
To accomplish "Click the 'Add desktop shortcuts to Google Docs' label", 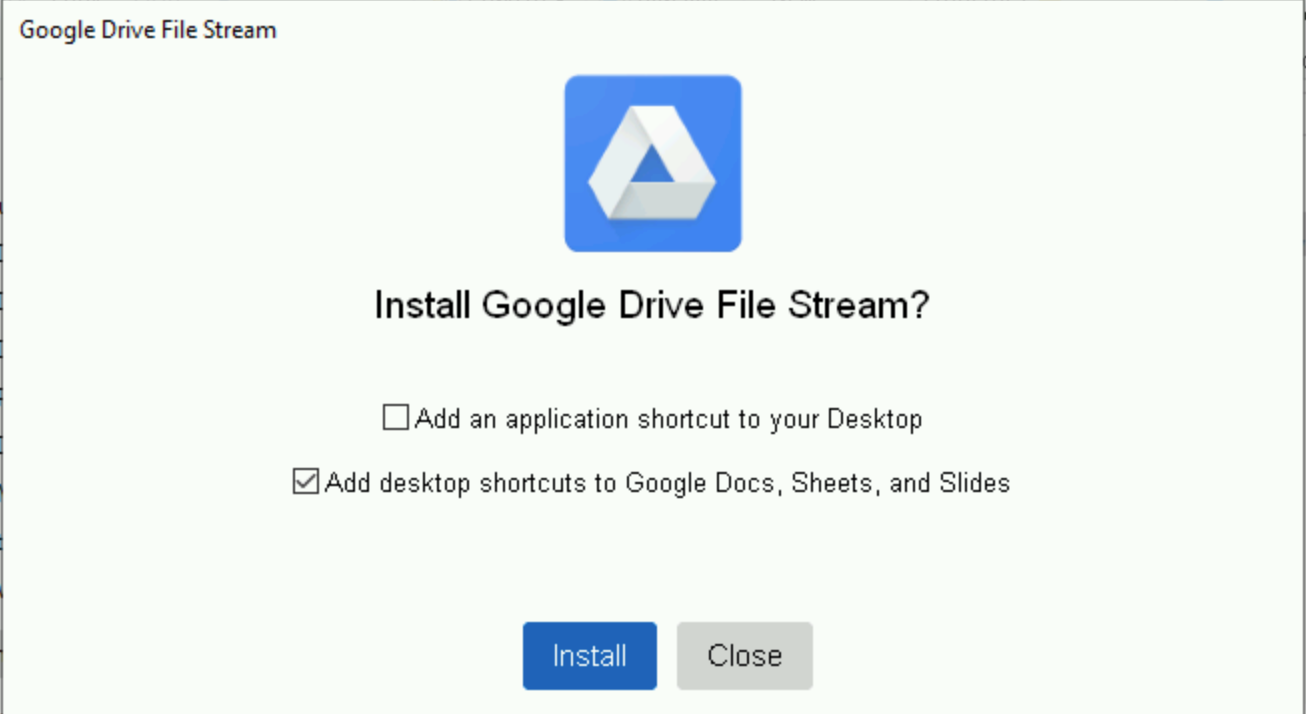I will (667, 483).
